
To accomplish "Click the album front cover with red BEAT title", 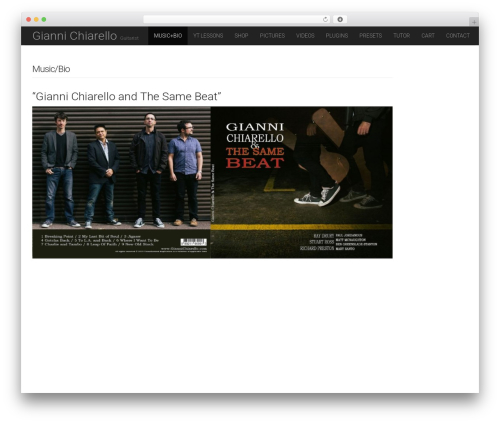I will (x=302, y=182).
